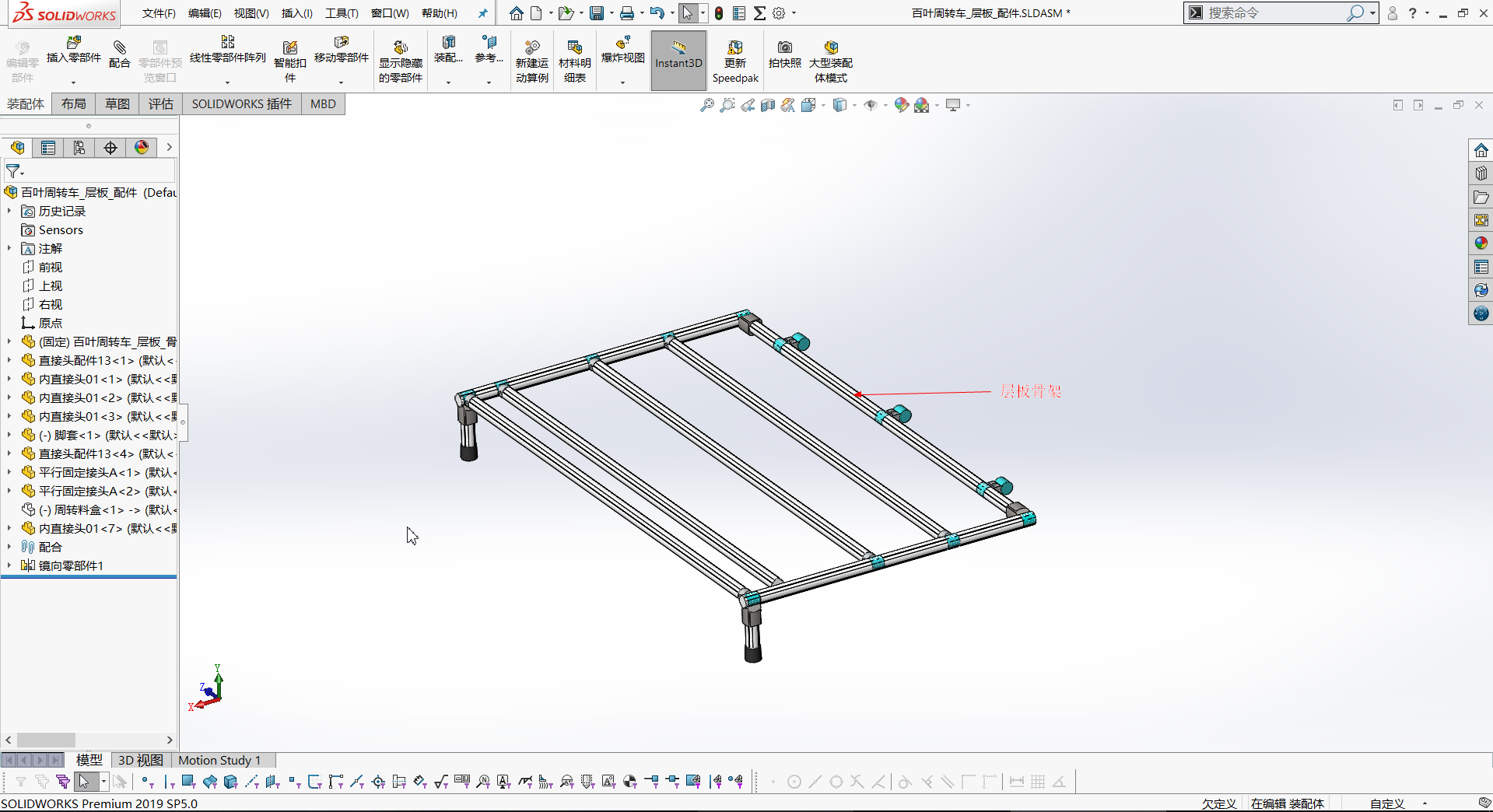Expand the 内直接头01<1> component node
1493x812 pixels.
click(9, 379)
